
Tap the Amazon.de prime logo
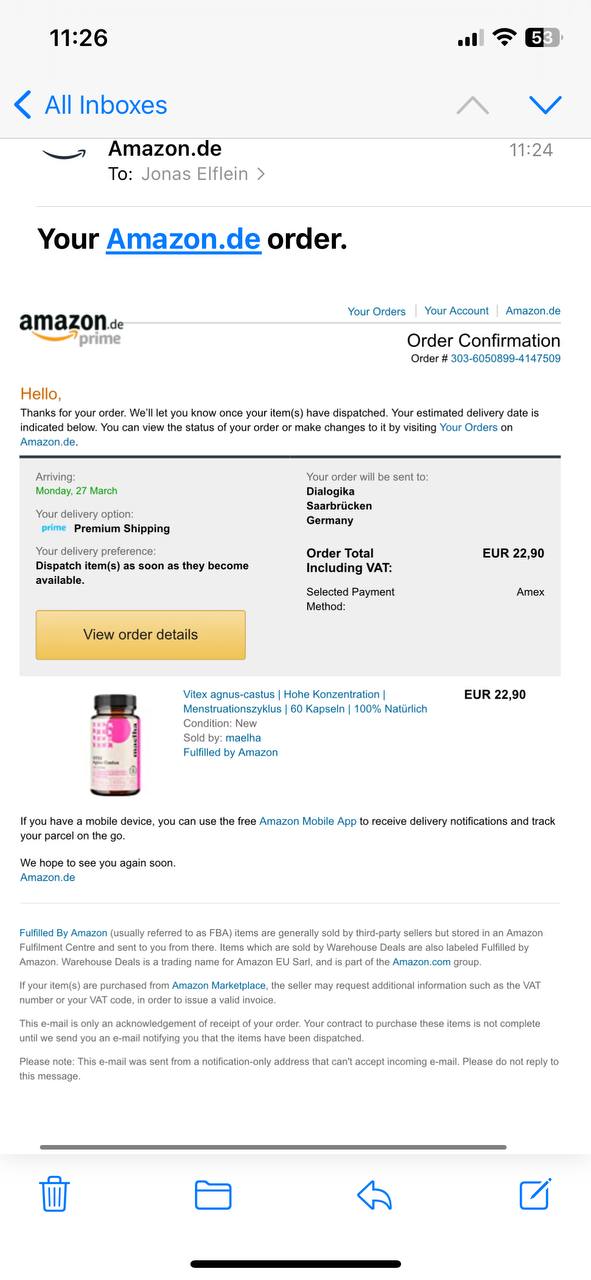click(x=71, y=328)
